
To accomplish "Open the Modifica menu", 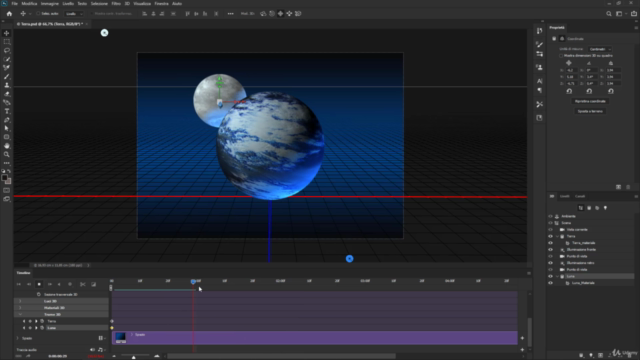I will pos(29,3).
